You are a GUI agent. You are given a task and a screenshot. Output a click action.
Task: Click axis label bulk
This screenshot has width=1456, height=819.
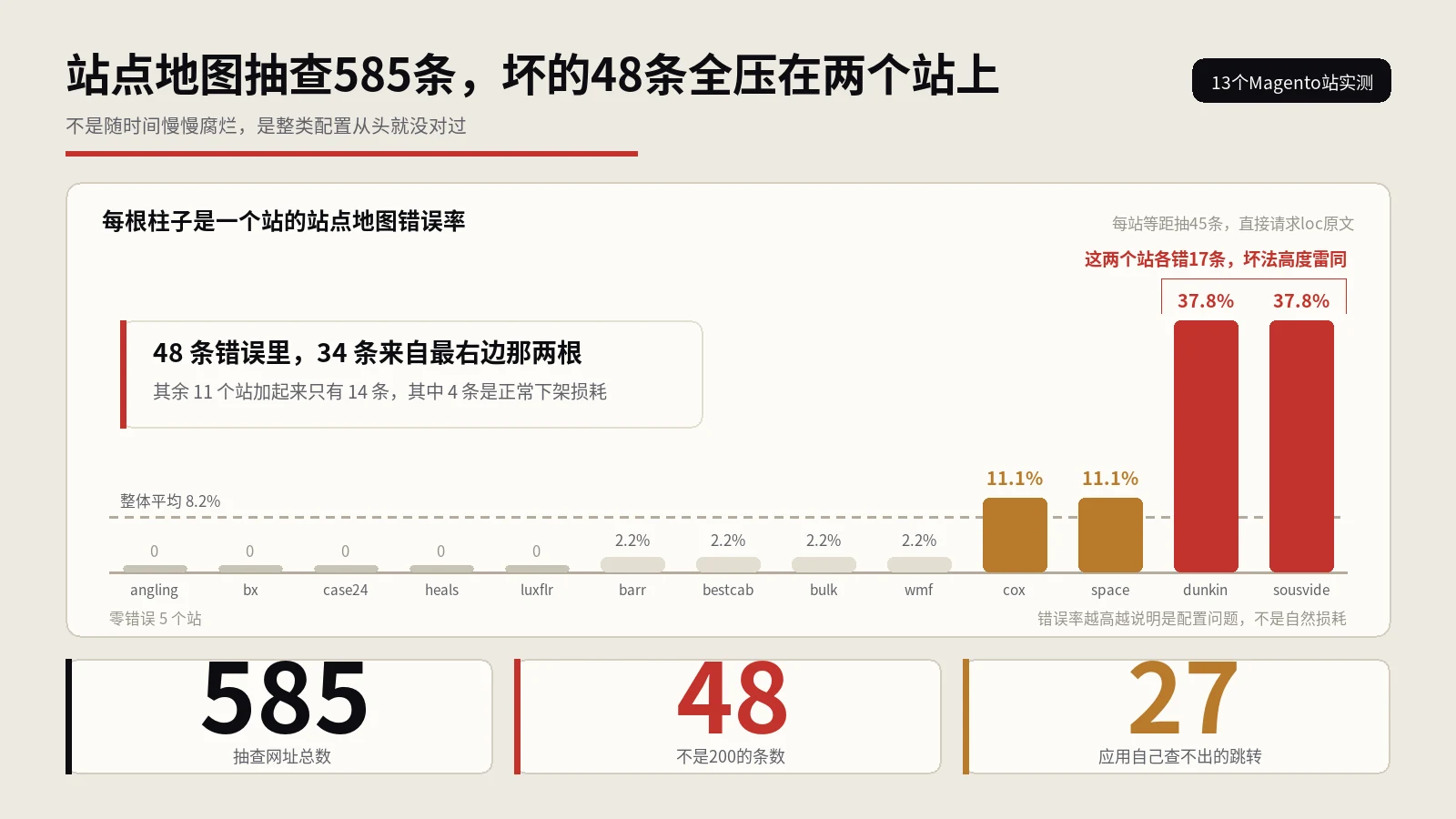click(824, 590)
